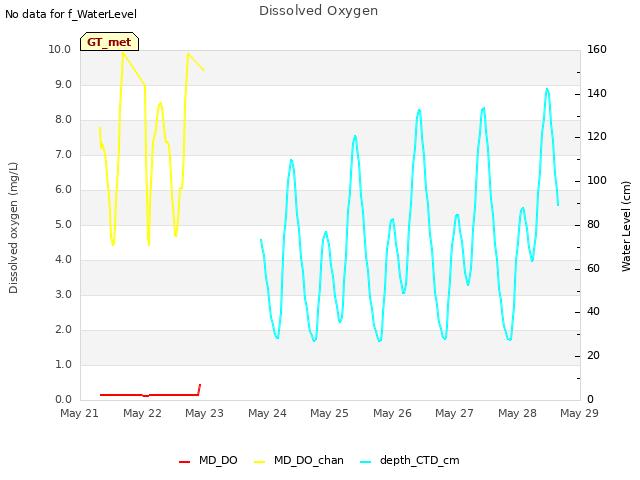This screenshot has width=640, height=480.
Task: Select the MD_DO legend label
Action: tap(218, 460)
